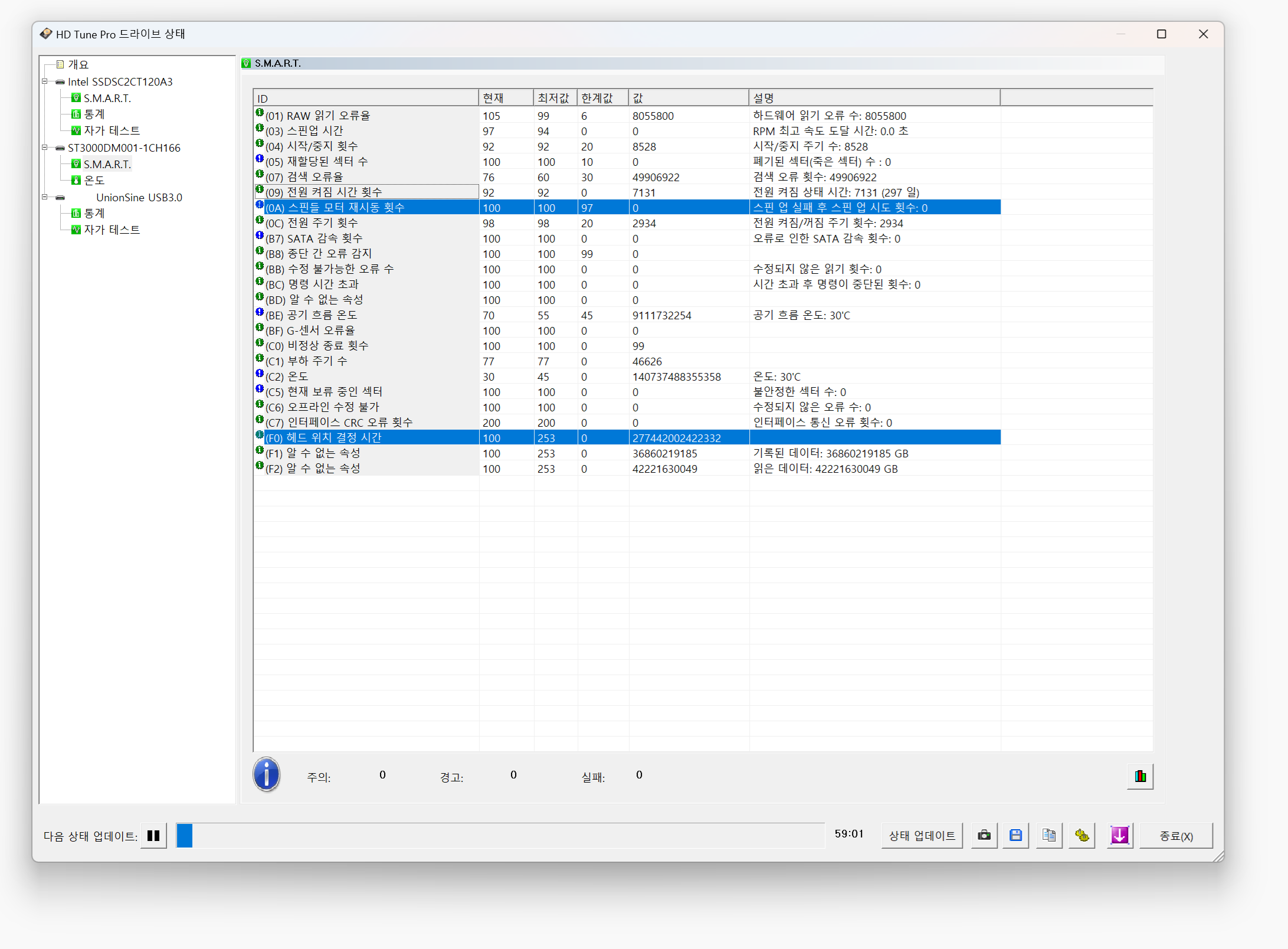Select row (09) 전원 켜짐 시간 횟수
Viewport: 1288px width, 949px height.
627,192
